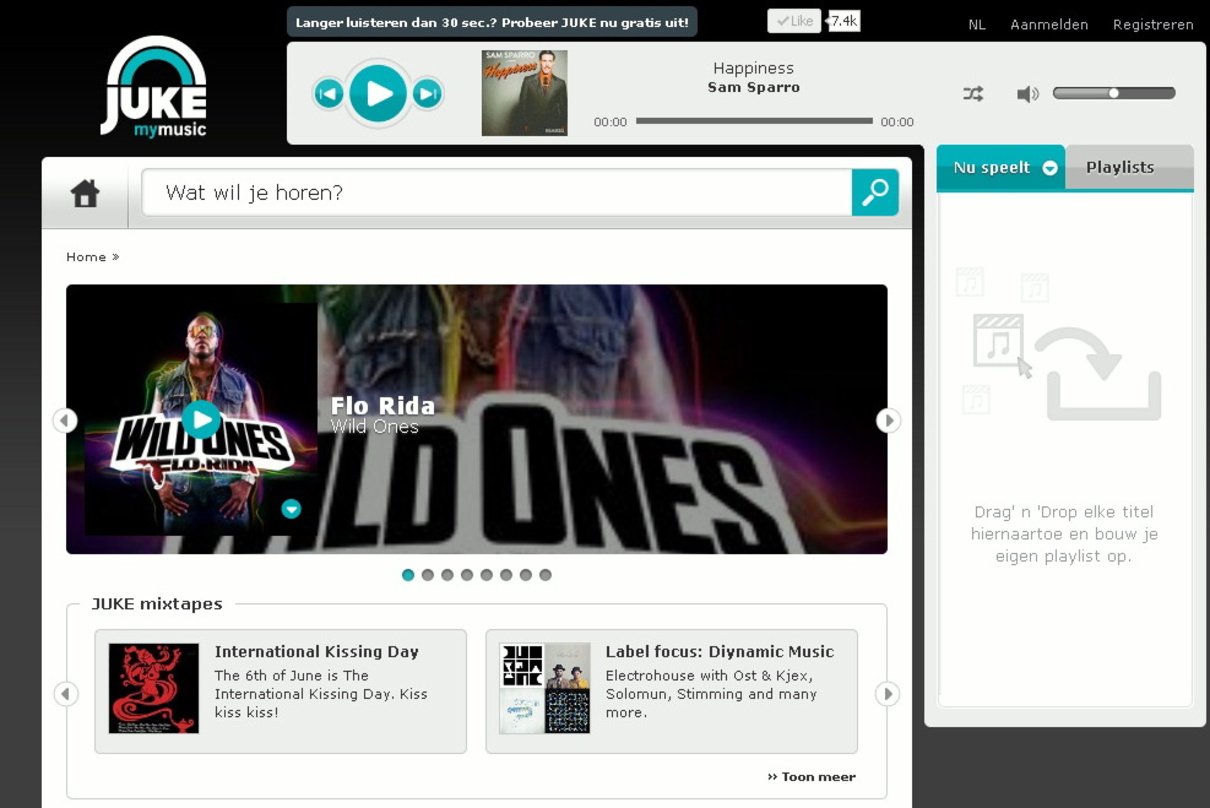Open the International Kissing Day title
This screenshot has width=1210, height=808.
pyautogui.click(x=317, y=652)
